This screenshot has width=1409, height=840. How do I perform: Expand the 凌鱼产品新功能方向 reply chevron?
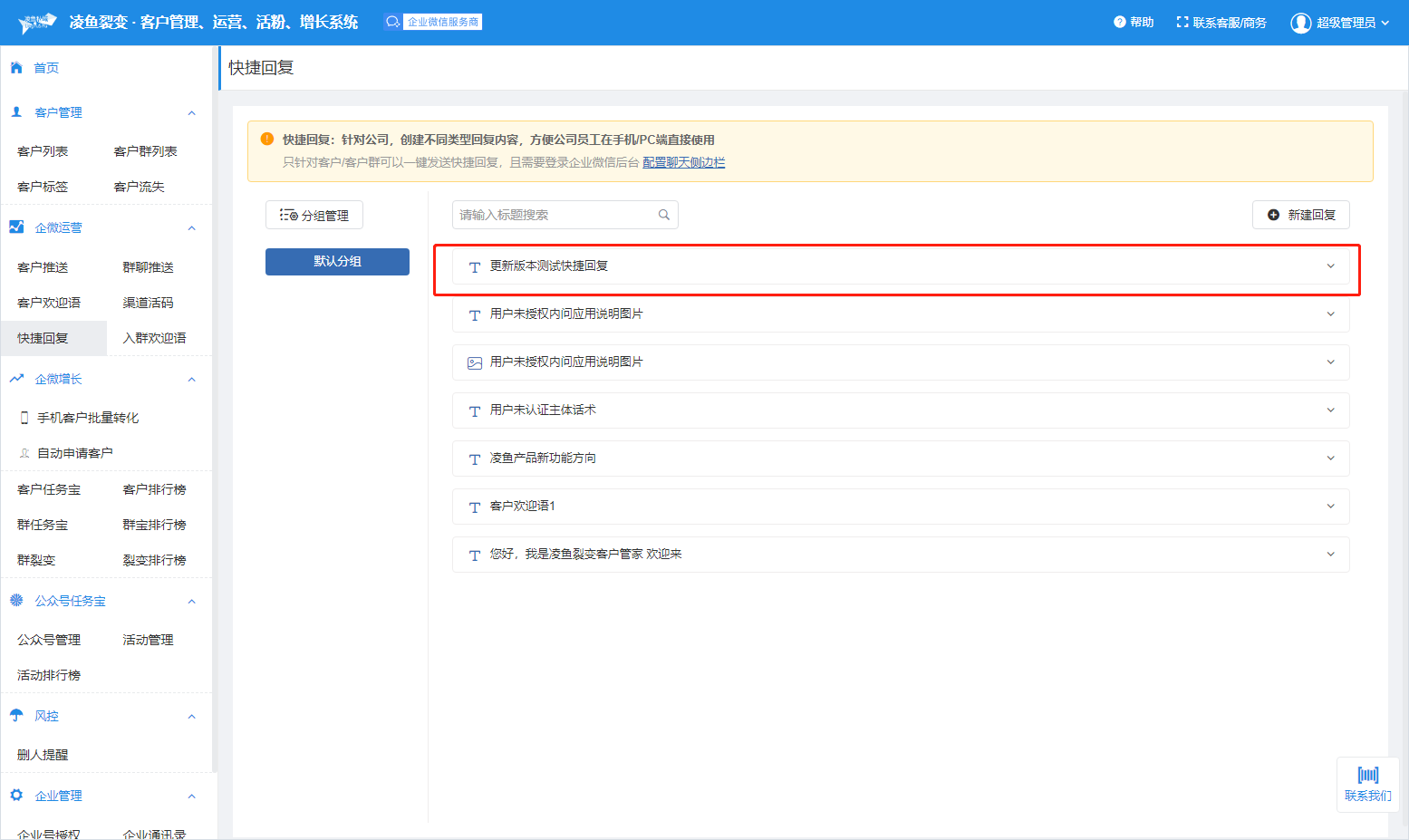point(1330,459)
